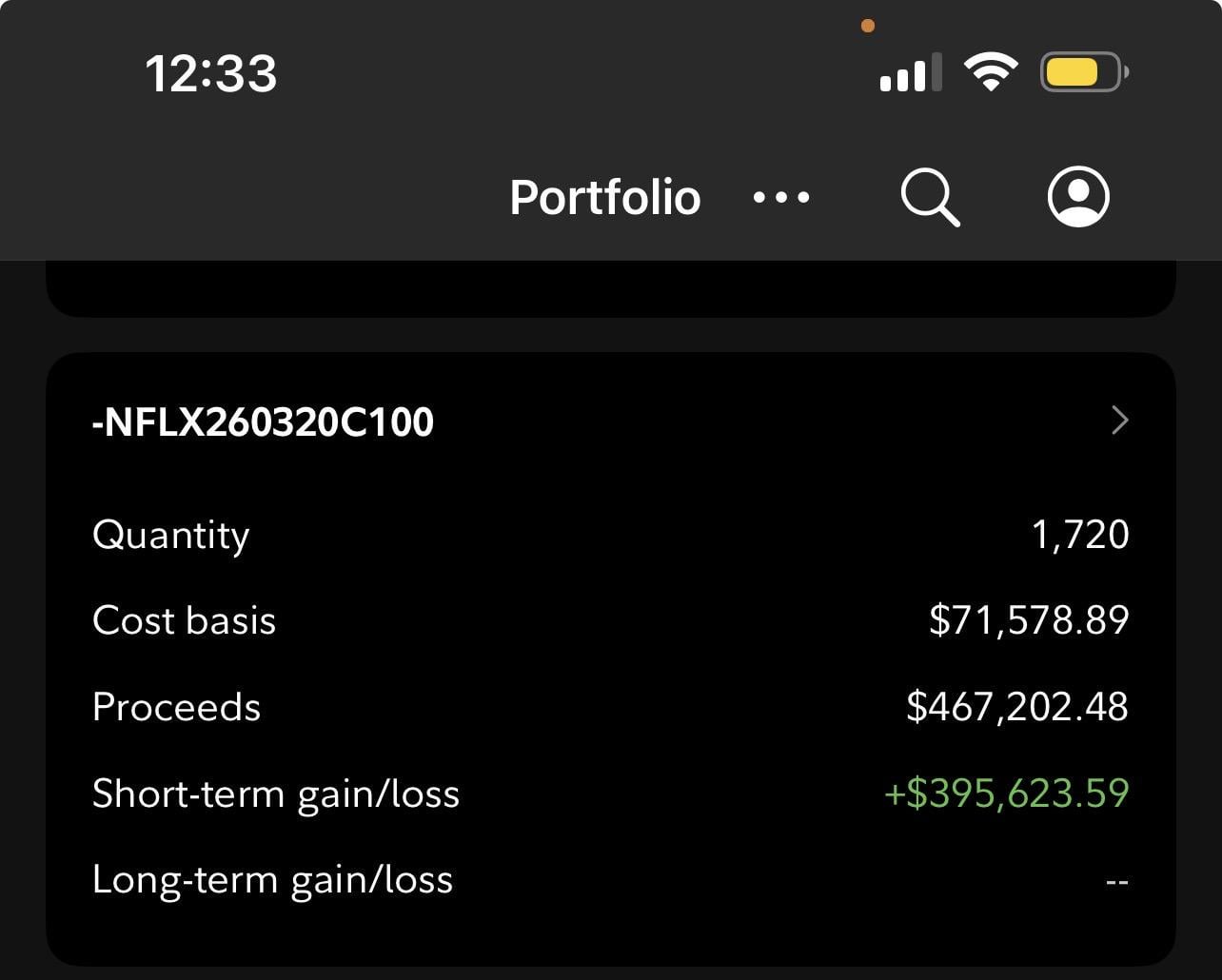Tap the 12:33 status bar clock
This screenshot has width=1222, height=980.
[210, 73]
